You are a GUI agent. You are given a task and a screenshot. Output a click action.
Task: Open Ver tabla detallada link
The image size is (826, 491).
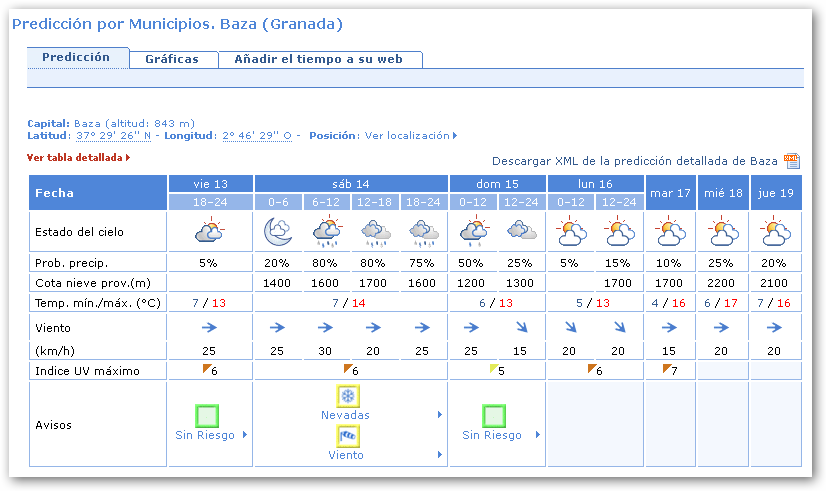[x=75, y=157]
